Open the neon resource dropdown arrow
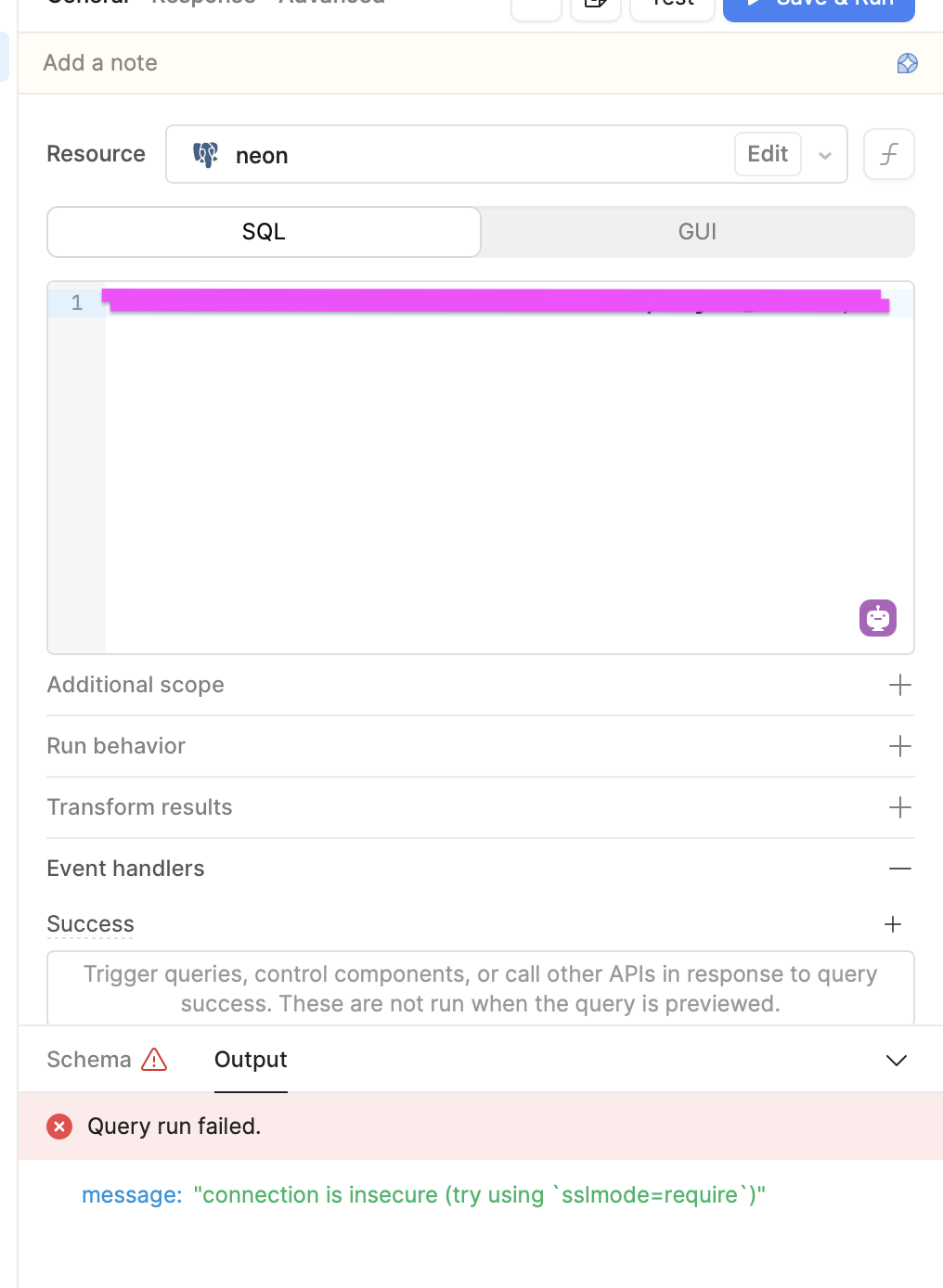Viewport: 943px width, 1288px height. pos(824,155)
